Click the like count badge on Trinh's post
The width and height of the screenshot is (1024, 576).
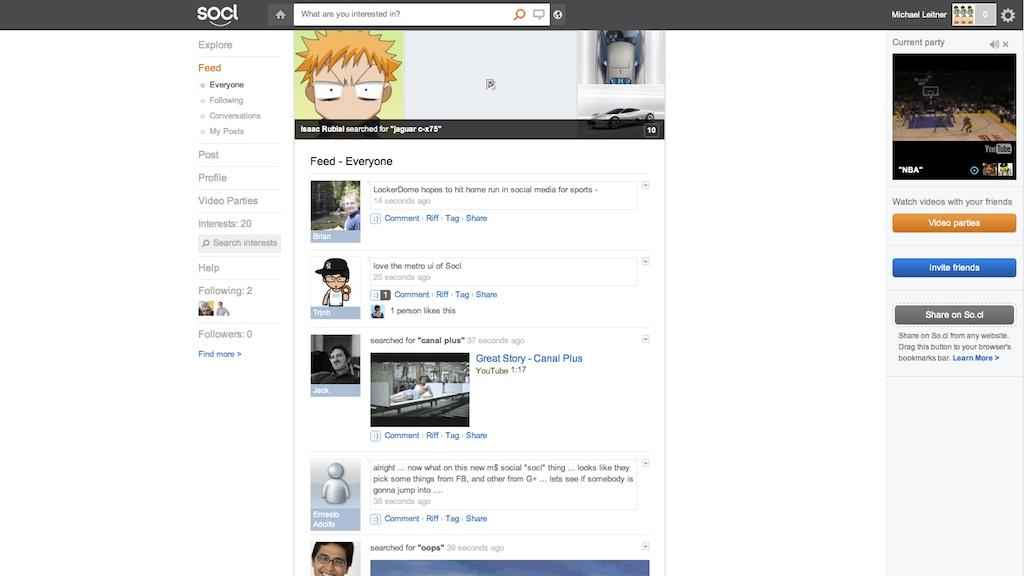[x=385, y=295]
